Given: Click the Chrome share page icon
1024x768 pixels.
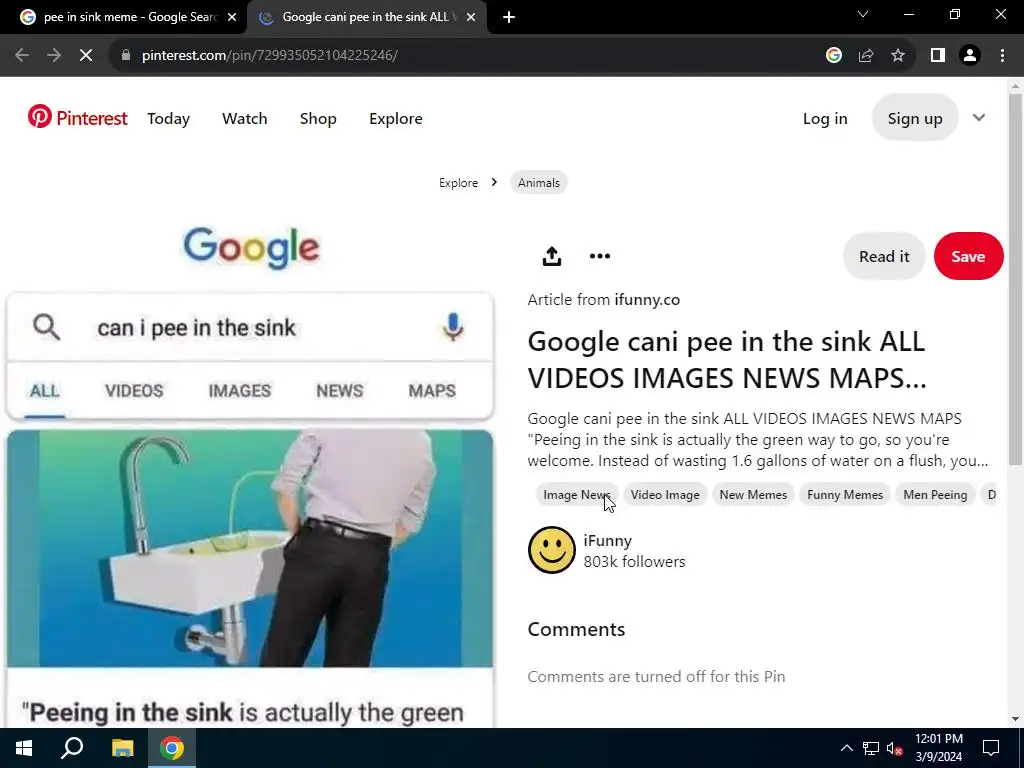Looking at the screenshot, I should click(866, 56).
